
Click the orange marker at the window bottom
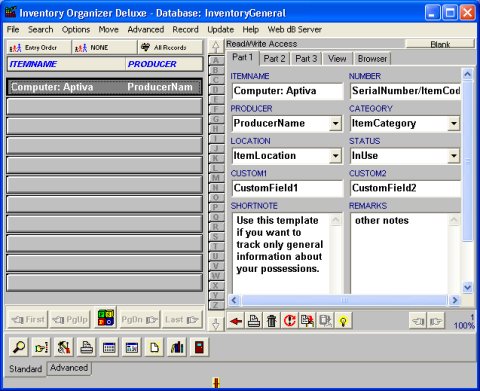216,382
